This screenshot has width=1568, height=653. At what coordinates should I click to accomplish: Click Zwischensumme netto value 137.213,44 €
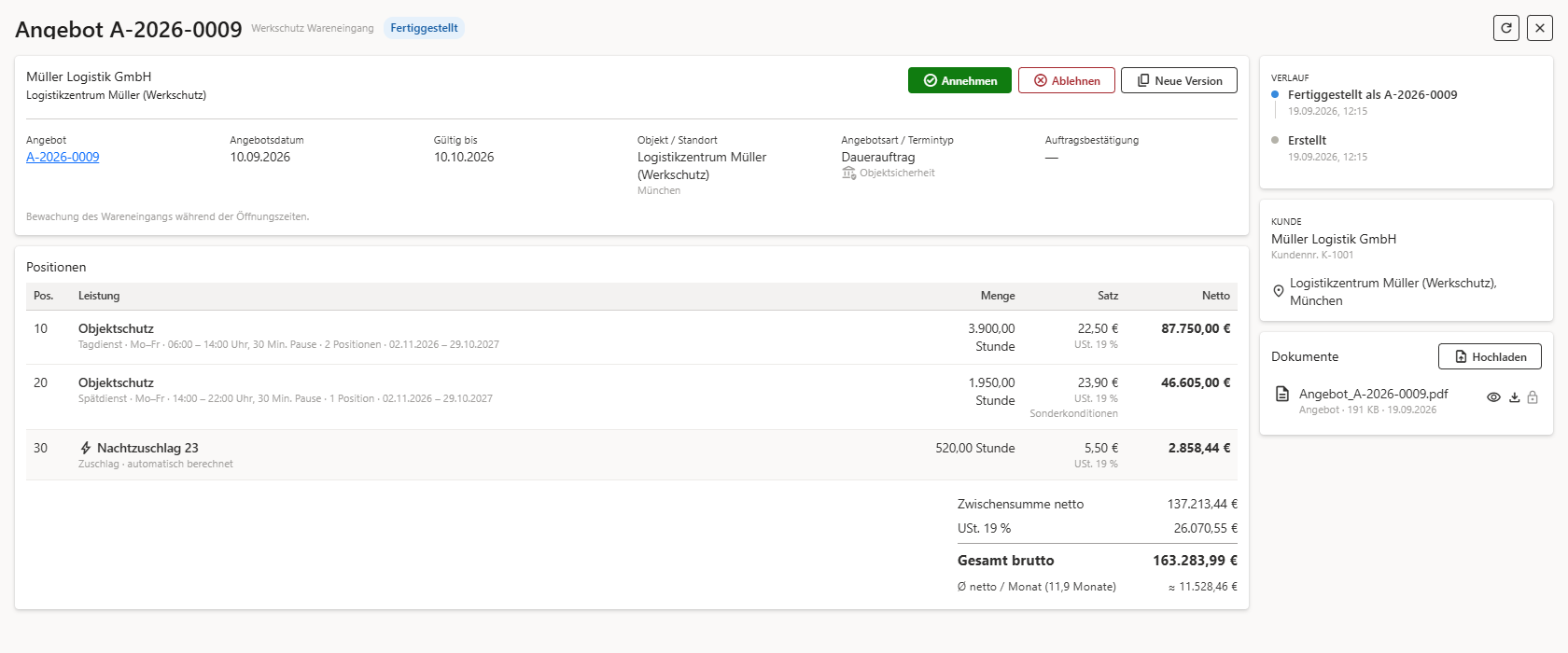(1202, 504)
